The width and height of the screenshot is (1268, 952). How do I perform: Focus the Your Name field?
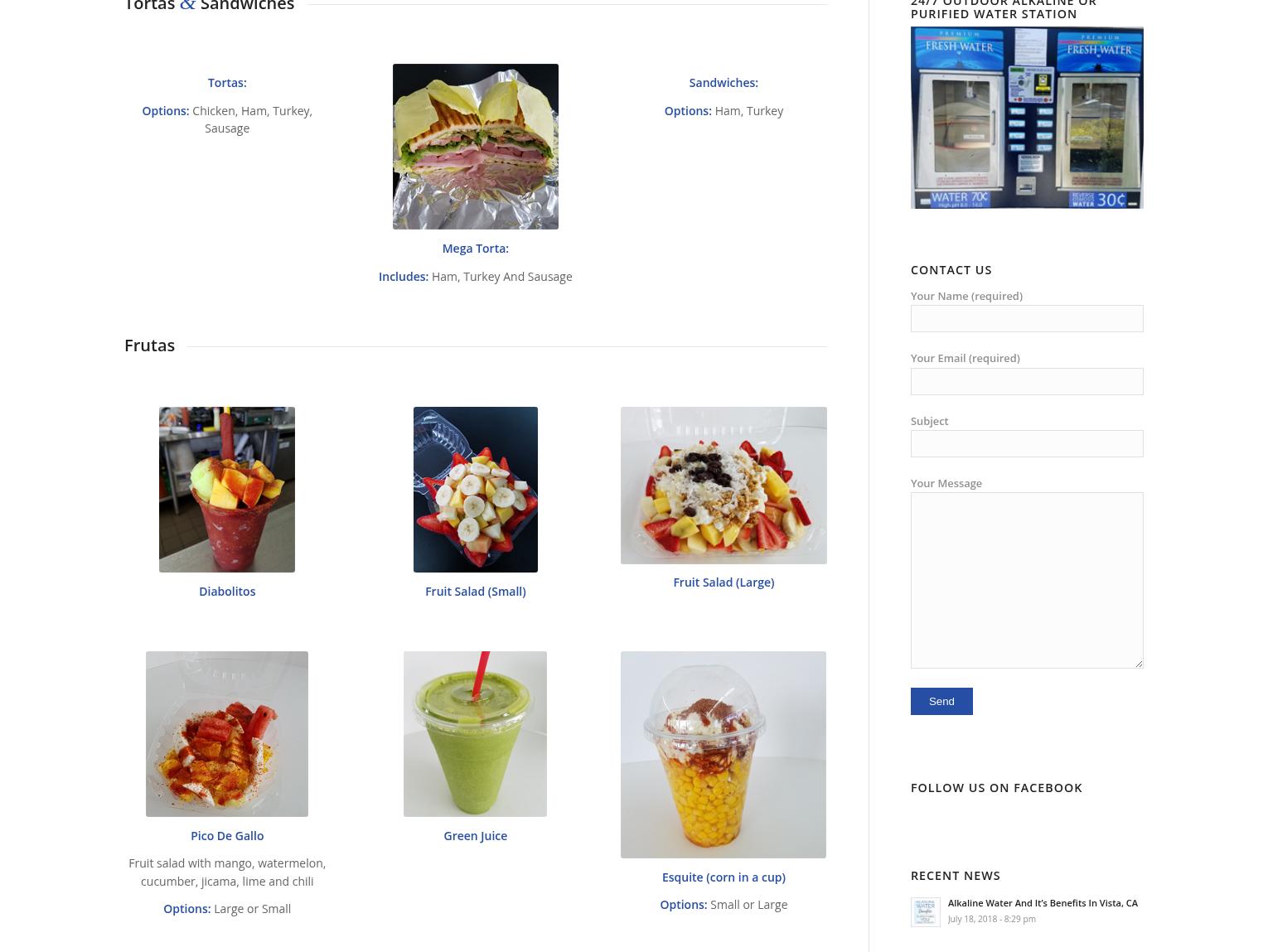point(1027,318)
